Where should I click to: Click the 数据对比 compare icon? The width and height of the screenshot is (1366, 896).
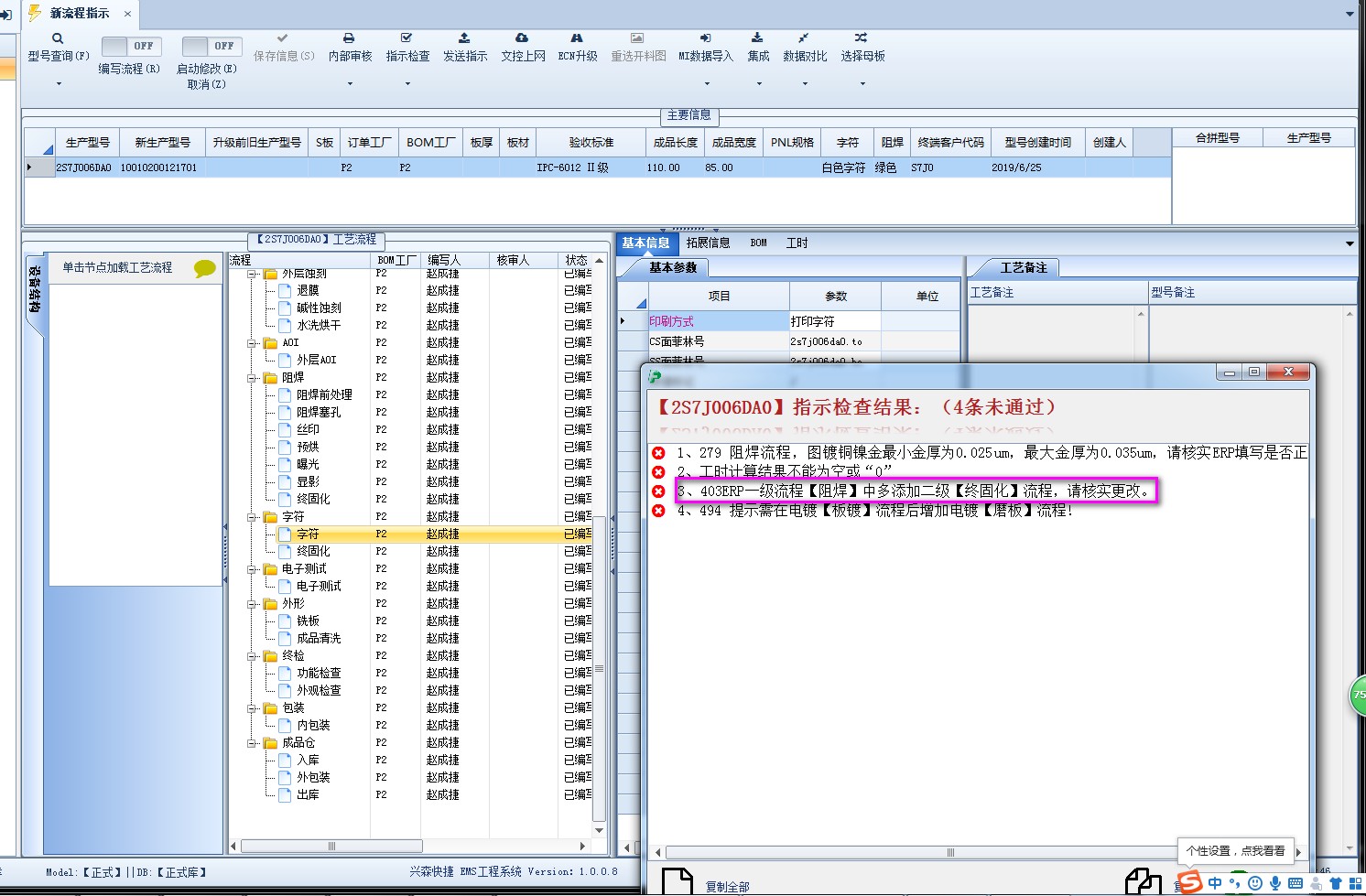804,38
